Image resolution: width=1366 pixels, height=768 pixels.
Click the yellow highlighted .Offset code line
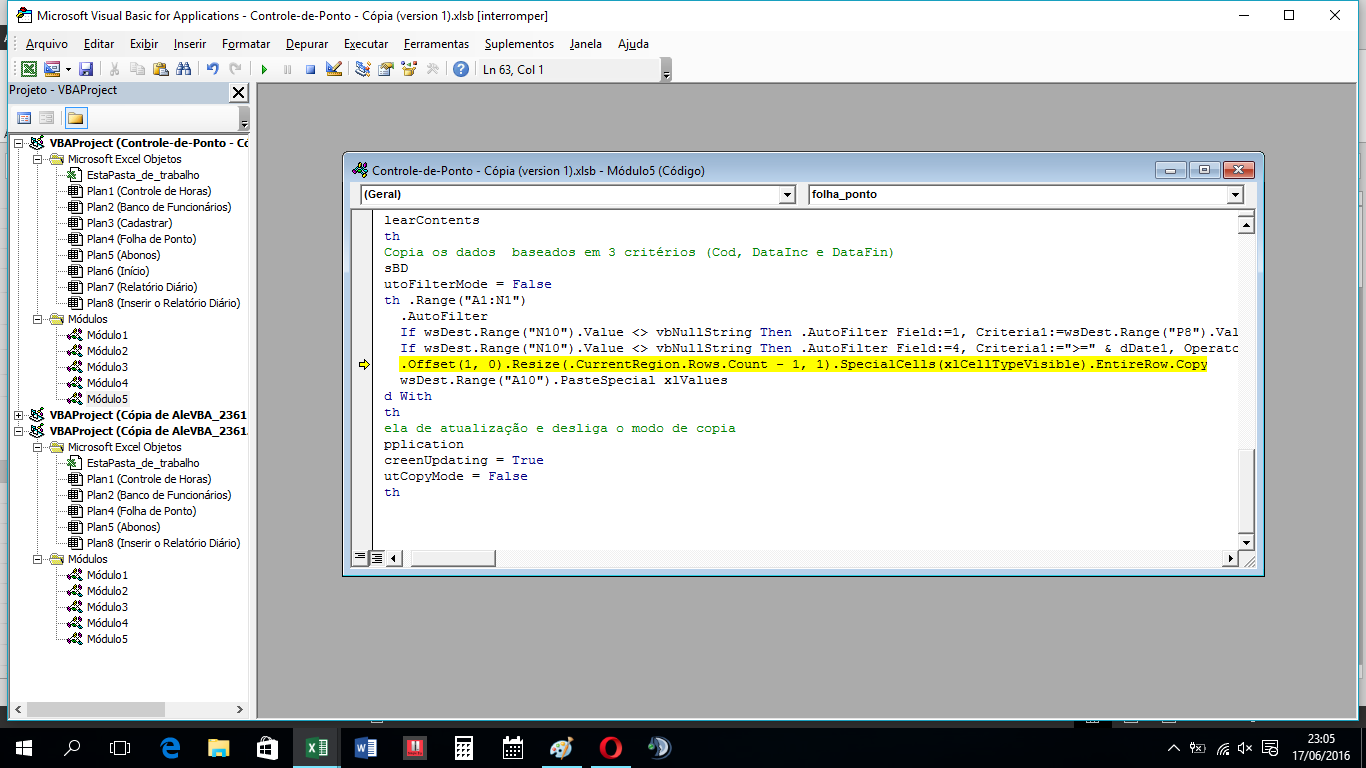803,365
